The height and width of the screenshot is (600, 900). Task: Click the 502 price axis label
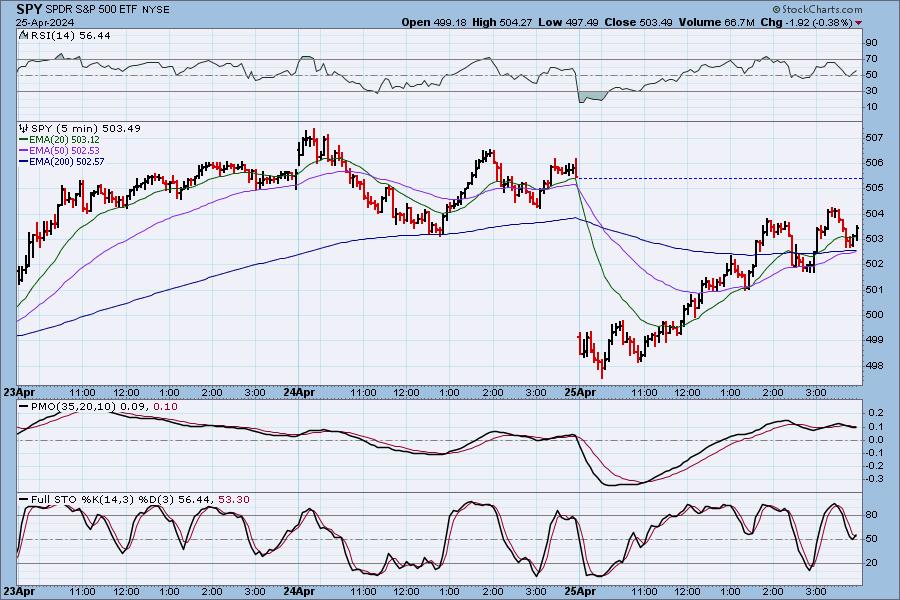[x=874, y=264]
